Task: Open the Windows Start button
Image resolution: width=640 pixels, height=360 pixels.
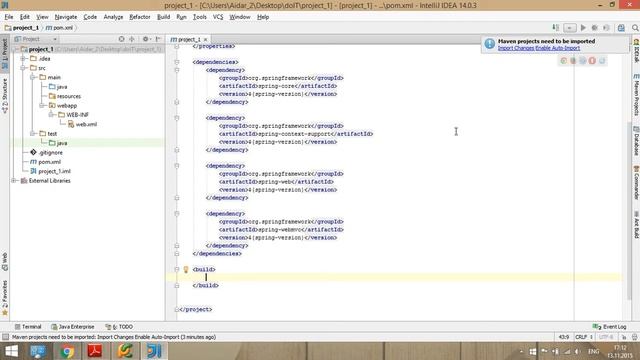Action: (x=11, y=351)
